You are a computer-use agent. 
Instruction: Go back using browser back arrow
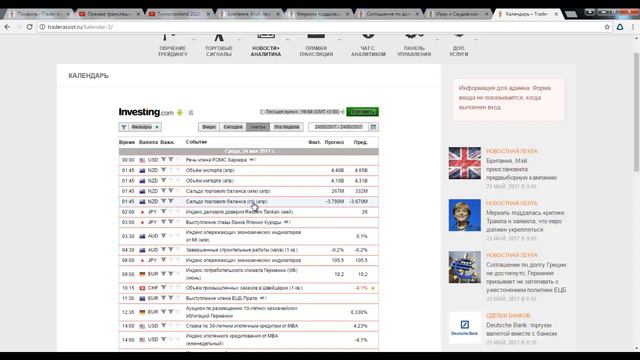click(7, 27)
